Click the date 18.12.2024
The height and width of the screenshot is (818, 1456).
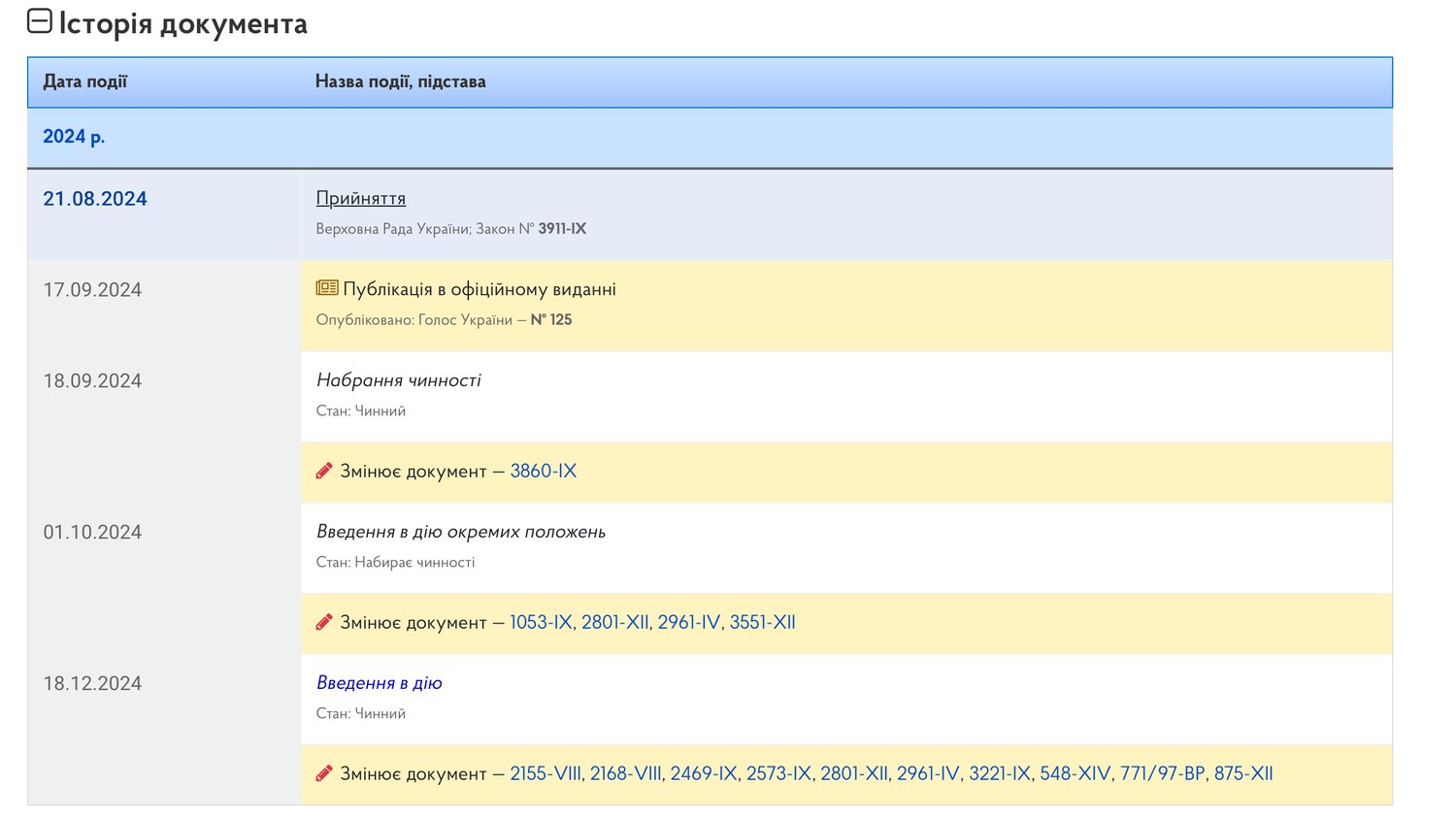click(92, 684)
